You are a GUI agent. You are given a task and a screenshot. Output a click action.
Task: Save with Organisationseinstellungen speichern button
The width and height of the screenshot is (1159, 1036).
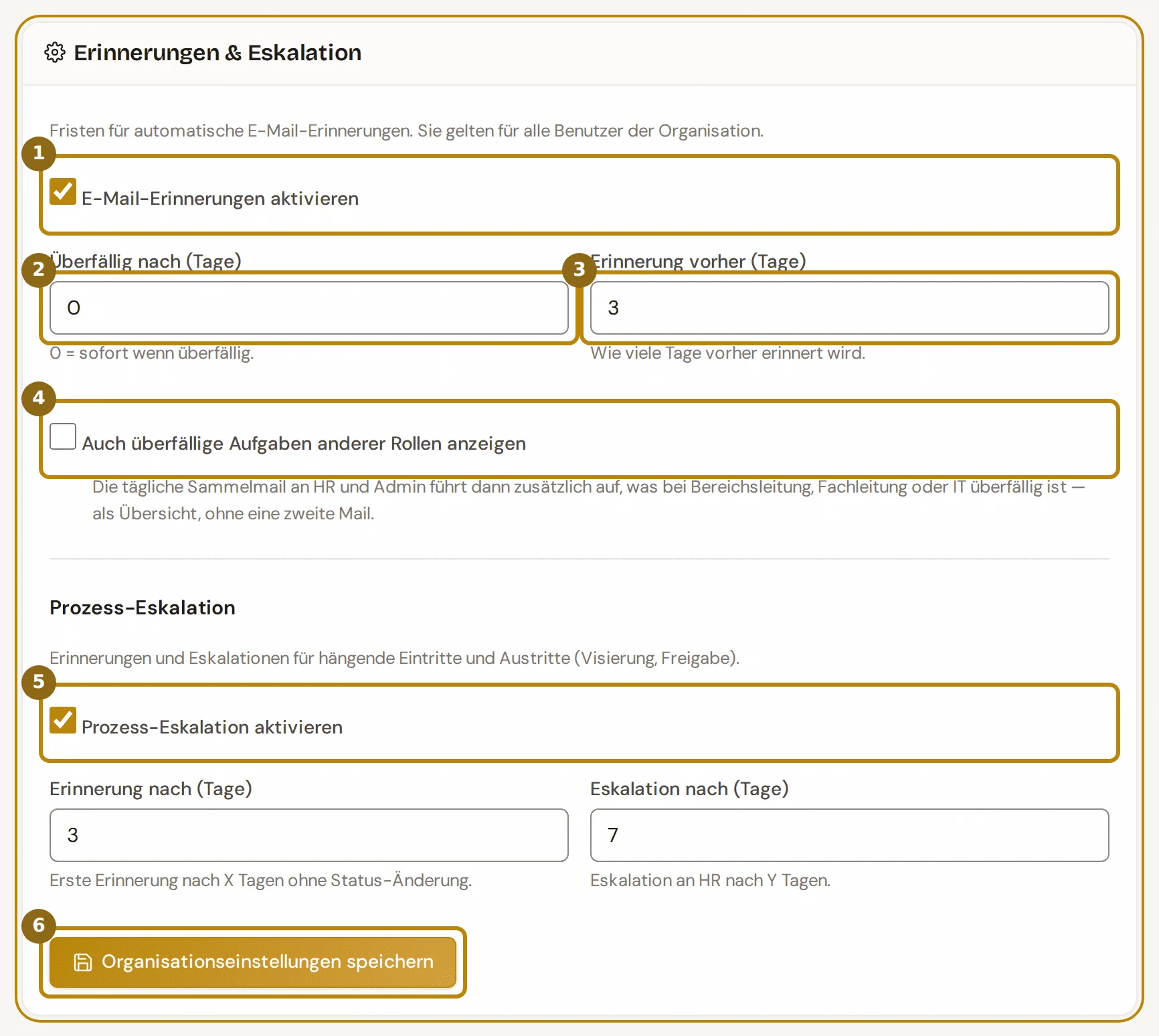coord(253,962)
